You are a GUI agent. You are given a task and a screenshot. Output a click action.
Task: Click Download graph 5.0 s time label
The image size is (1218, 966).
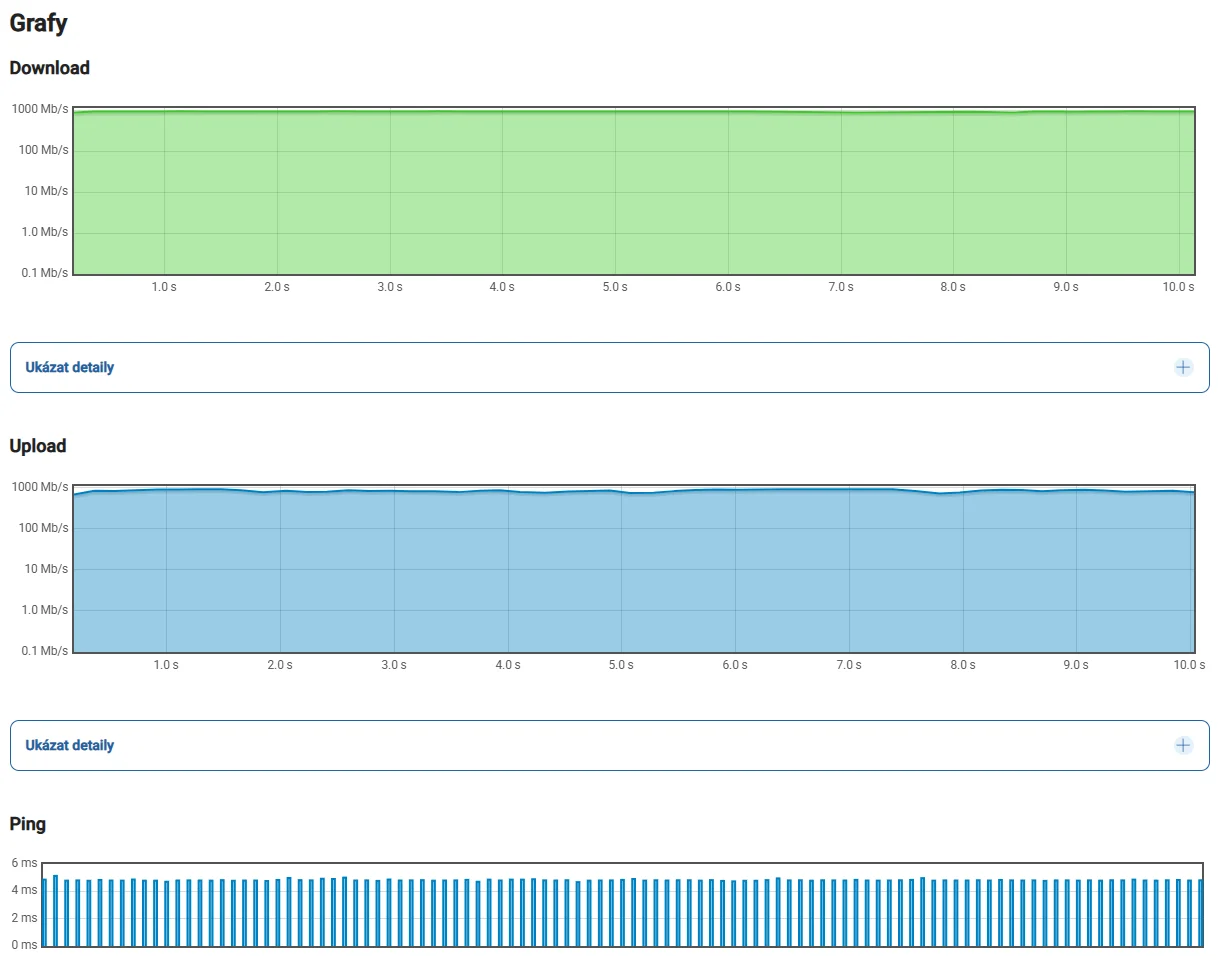pos(615,287)
